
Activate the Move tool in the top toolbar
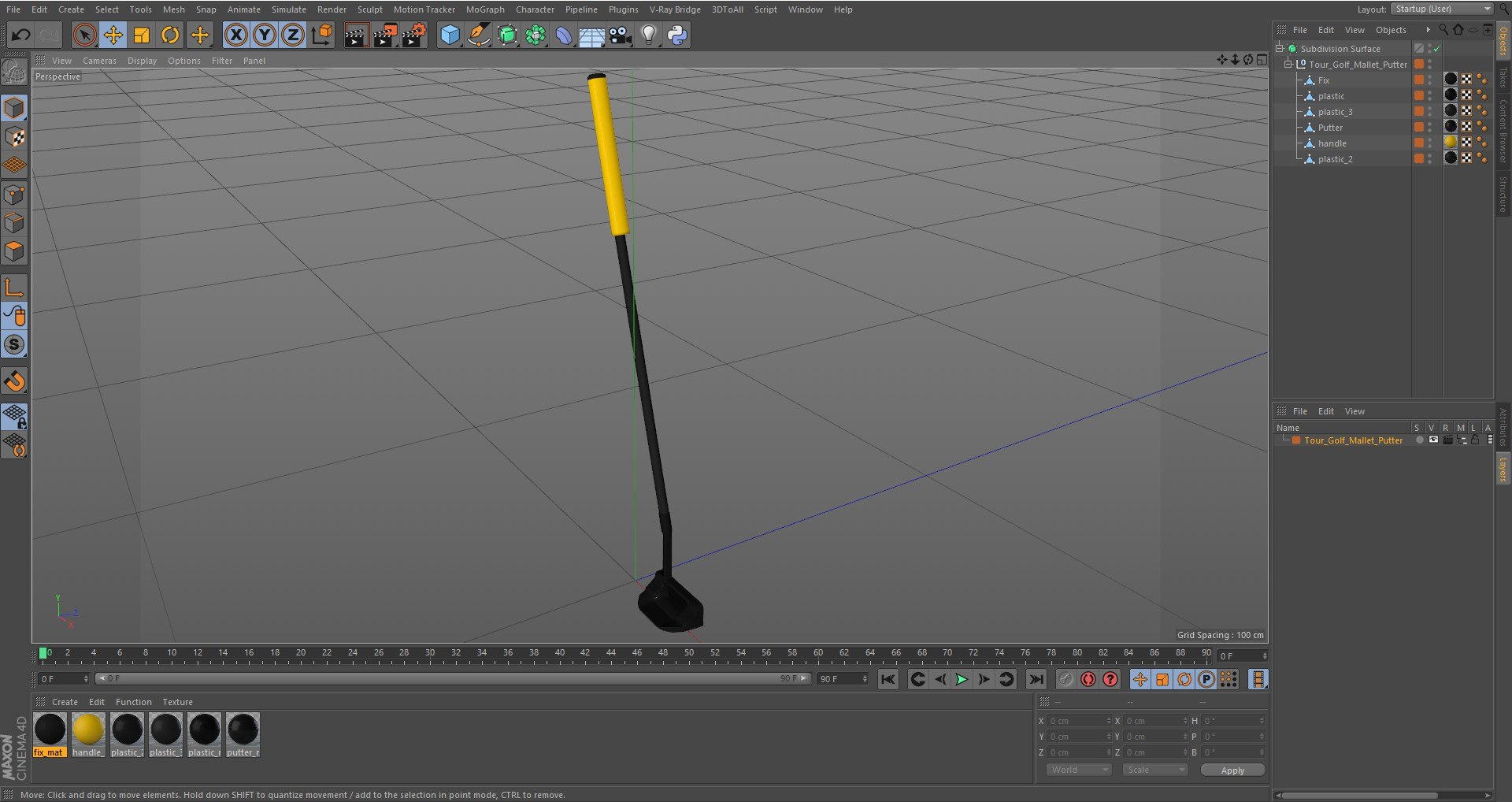pyautogui.click(x=113, y=35)
